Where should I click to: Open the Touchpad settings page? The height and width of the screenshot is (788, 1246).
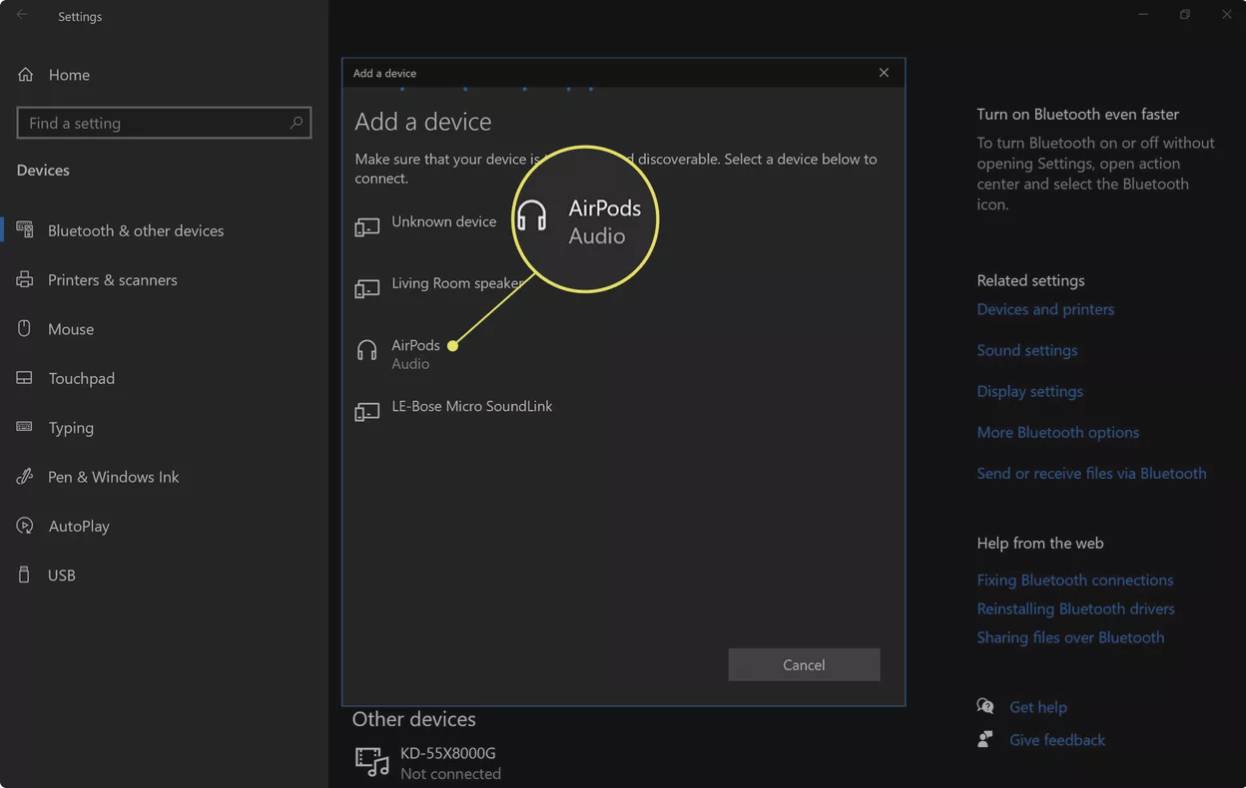[x=81, y=379]
